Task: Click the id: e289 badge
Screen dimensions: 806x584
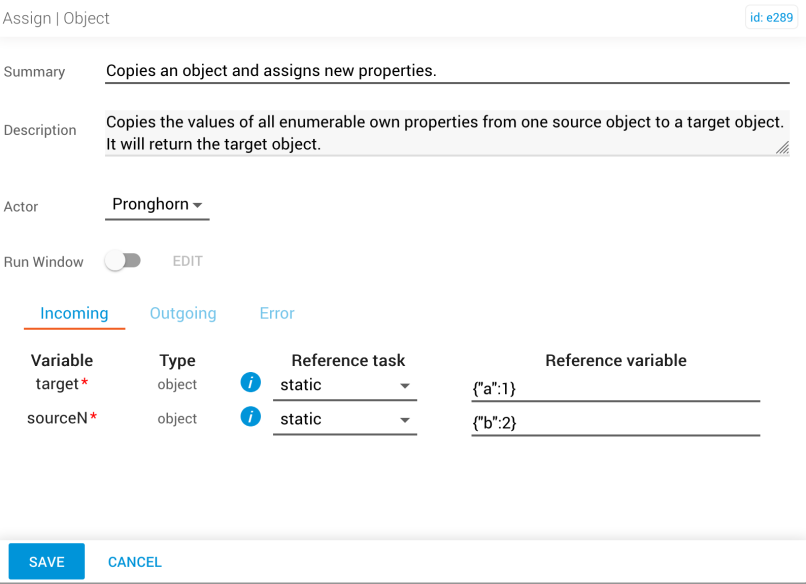Action: pyautogui.click(x=771, y=17)
